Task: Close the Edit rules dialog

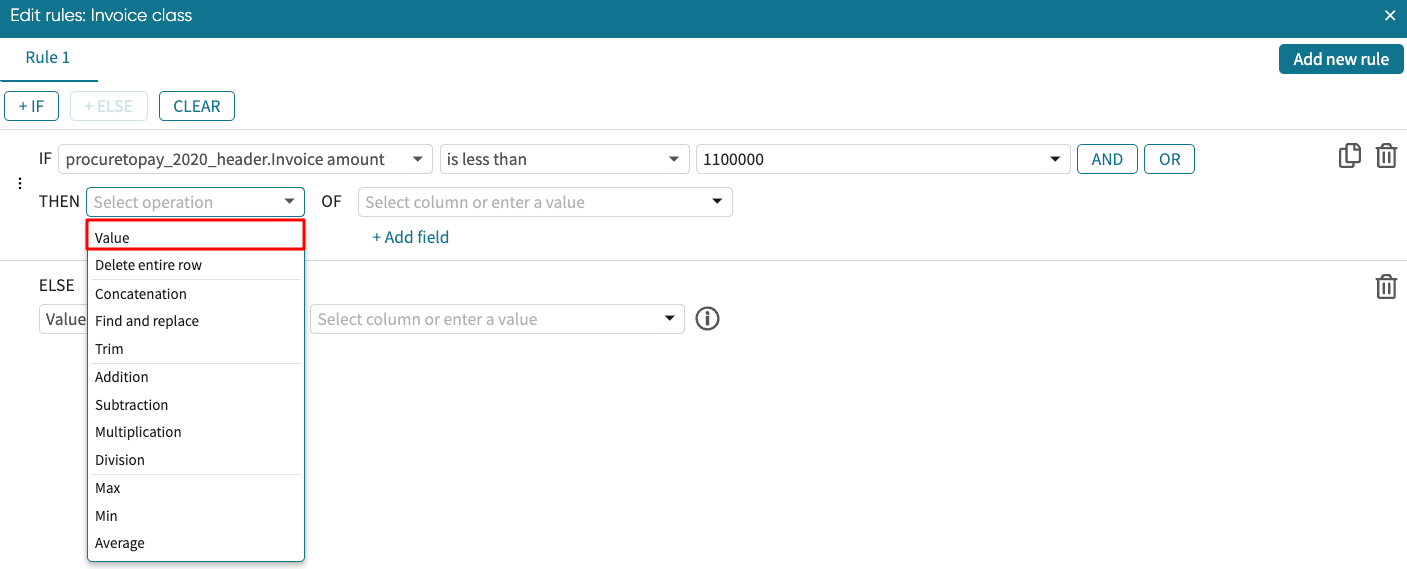Action: tap(1389, 16)
